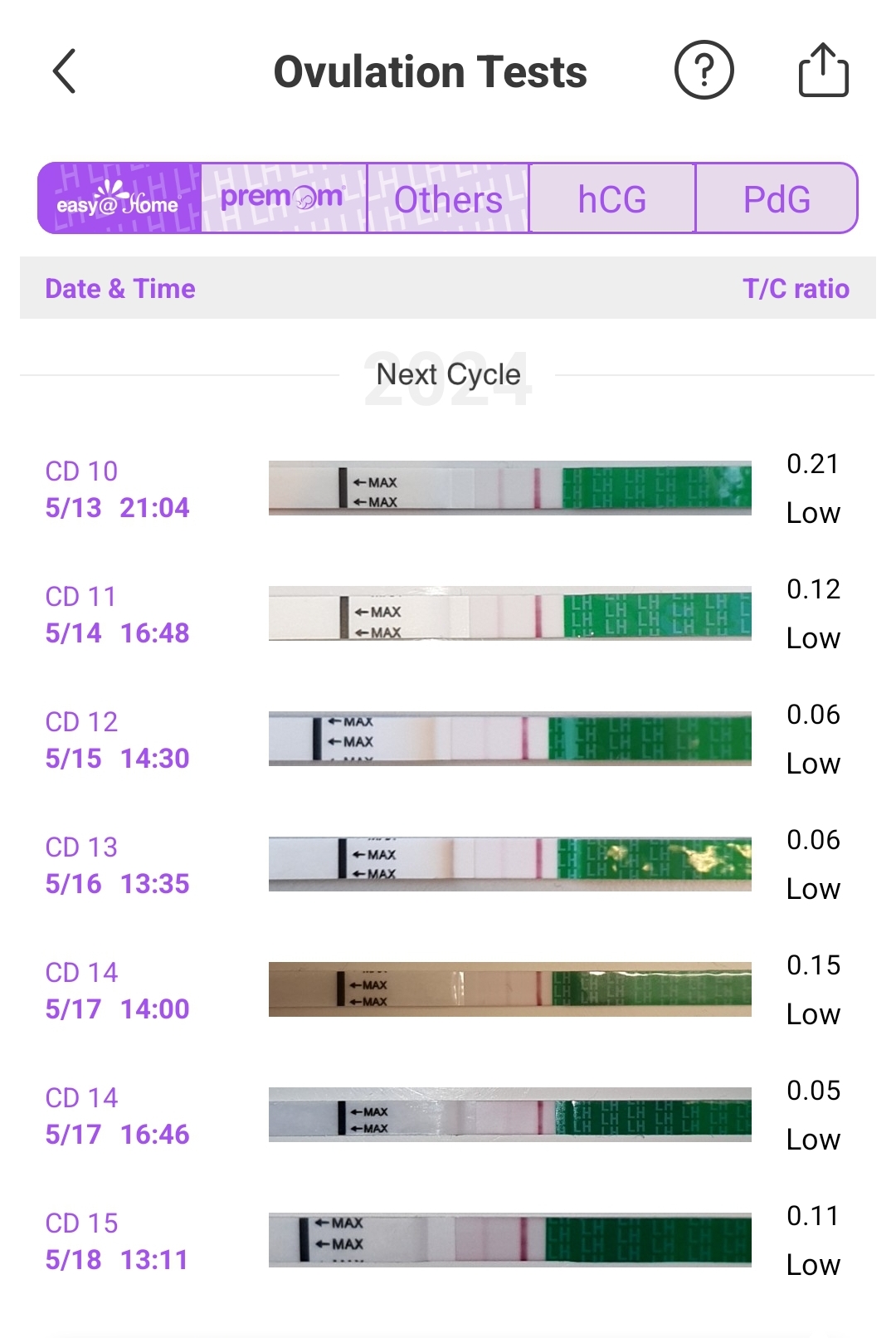896x1338 pixels.
Task: Open the PdG tab
Action: click(777, 199)
